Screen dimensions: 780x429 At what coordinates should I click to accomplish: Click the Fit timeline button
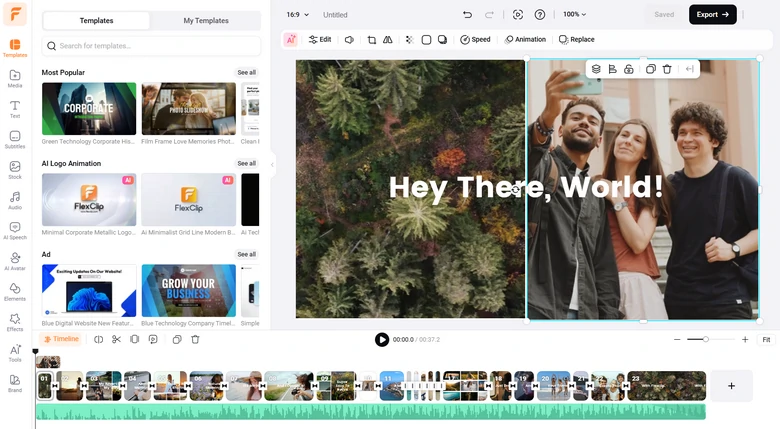point(766,339)
